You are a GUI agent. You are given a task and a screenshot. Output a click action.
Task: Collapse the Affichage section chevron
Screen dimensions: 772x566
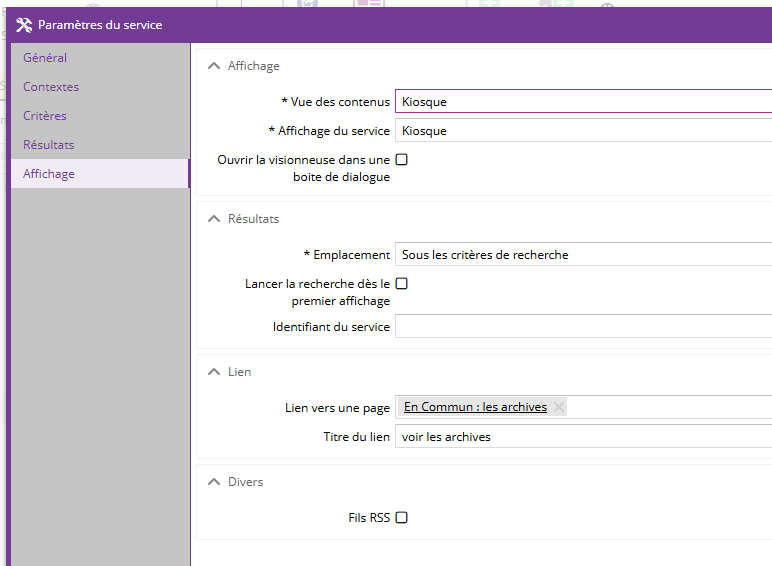click(214, 66)
